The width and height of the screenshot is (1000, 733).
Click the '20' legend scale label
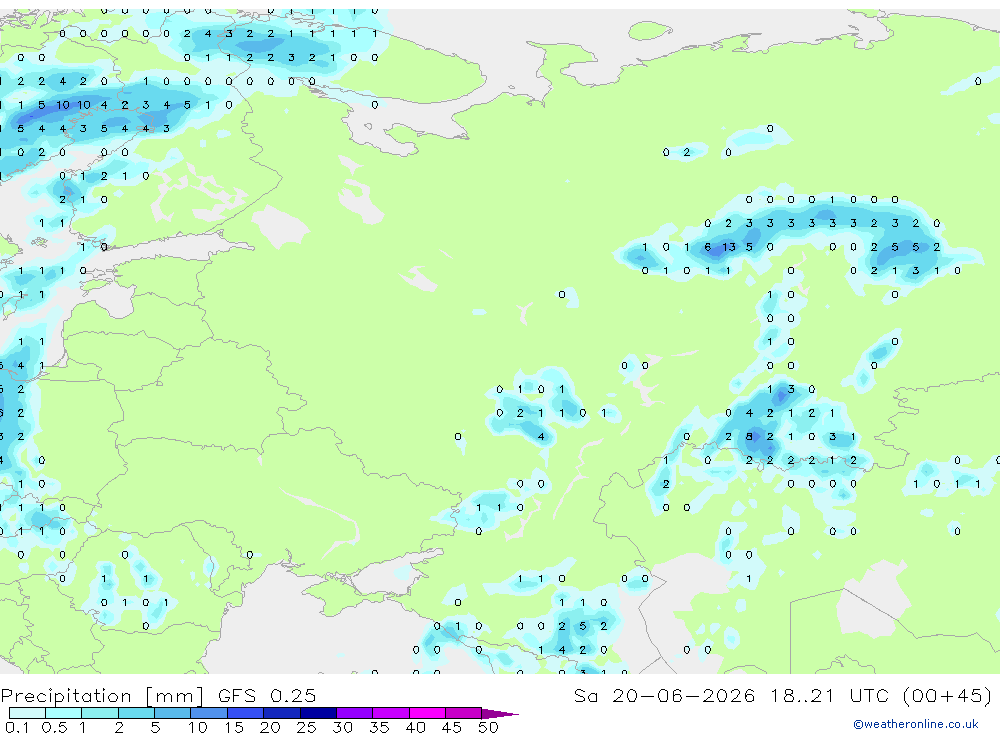pyautogui.click(x=270, y=727)
